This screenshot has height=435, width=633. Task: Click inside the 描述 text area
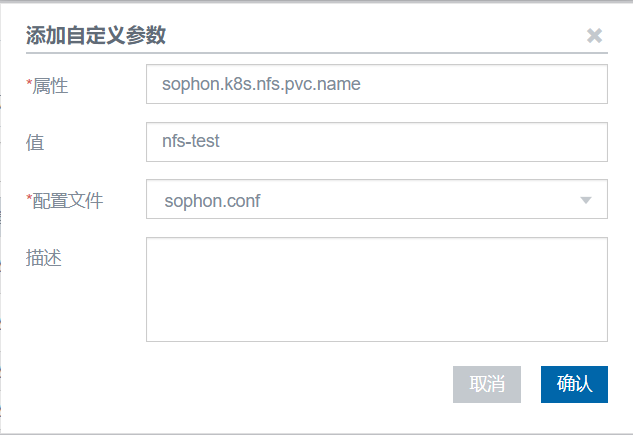click(376, 289)
